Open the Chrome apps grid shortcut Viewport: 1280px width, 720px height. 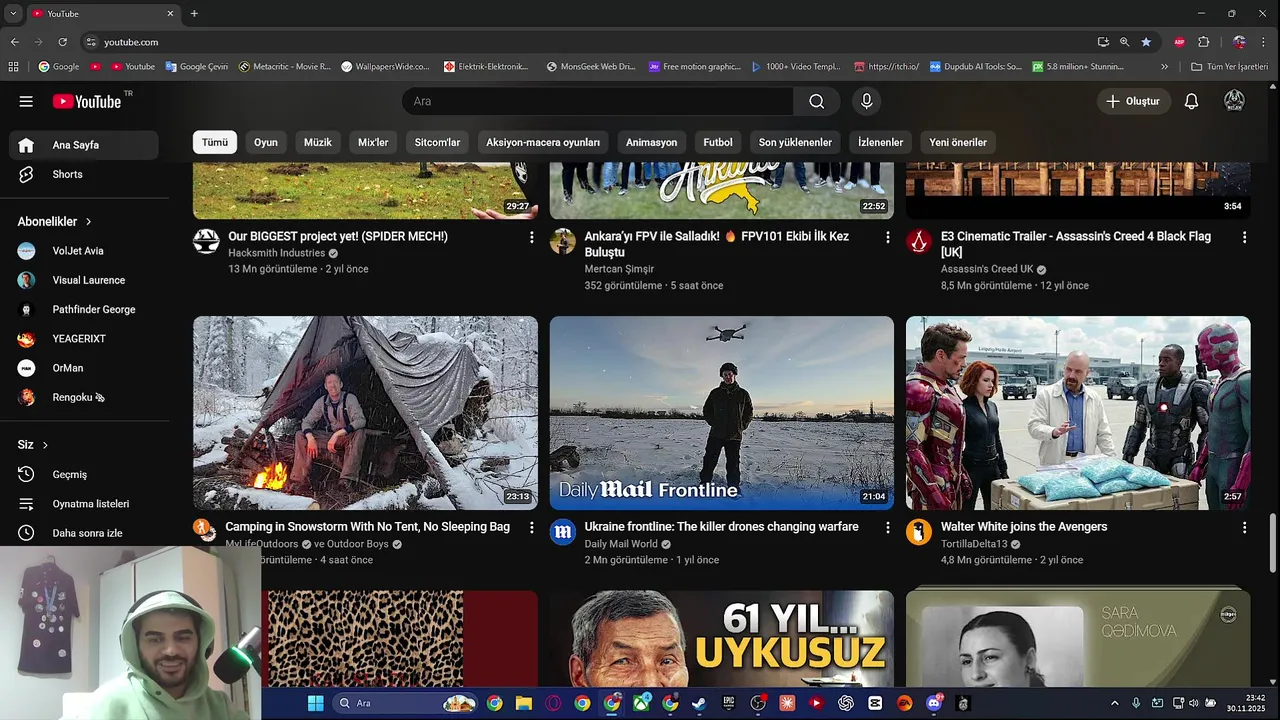pos(13,67)
